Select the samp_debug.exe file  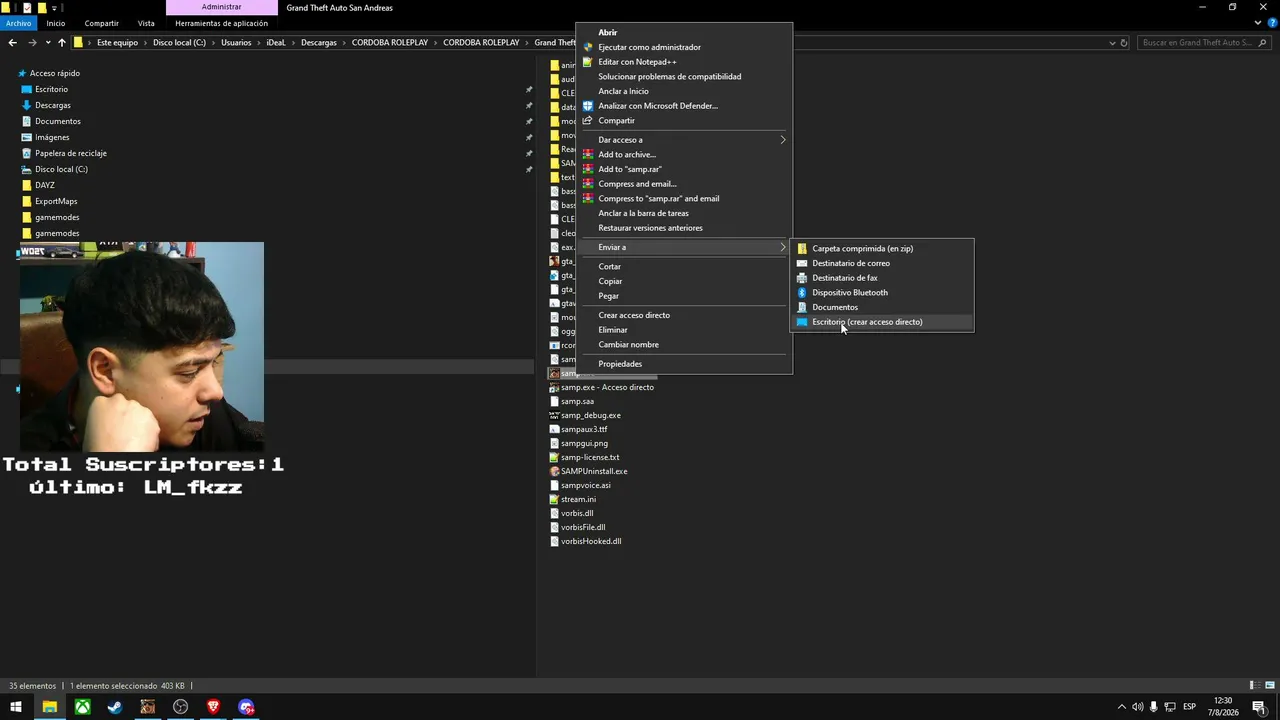click(590, 415)
